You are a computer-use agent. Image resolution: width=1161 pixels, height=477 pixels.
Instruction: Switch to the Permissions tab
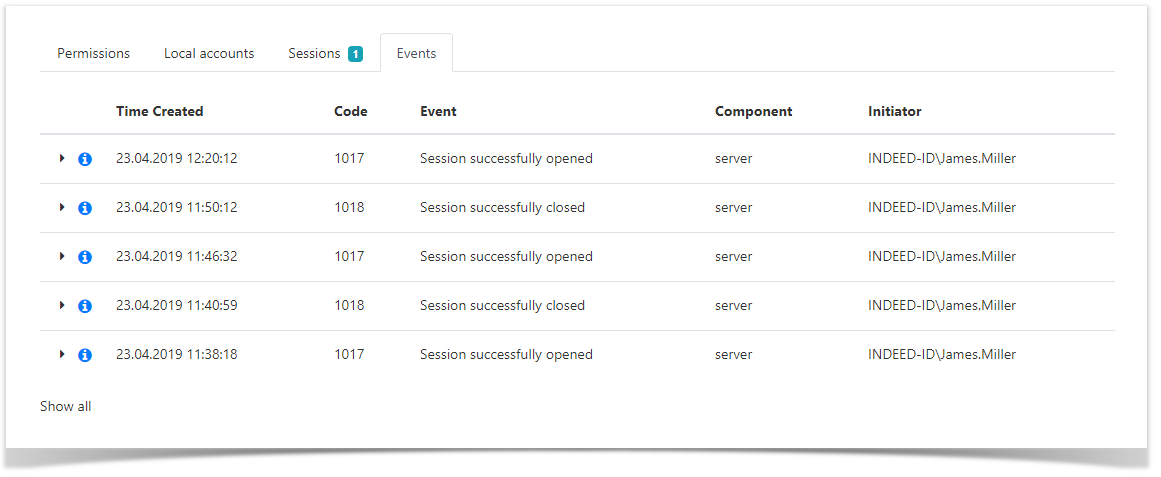point(93,53)
